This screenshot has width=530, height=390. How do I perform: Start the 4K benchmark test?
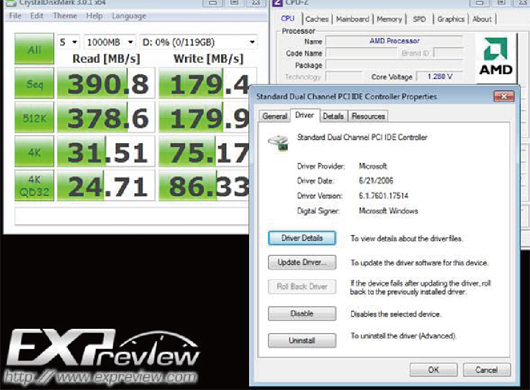coord(34,152)
